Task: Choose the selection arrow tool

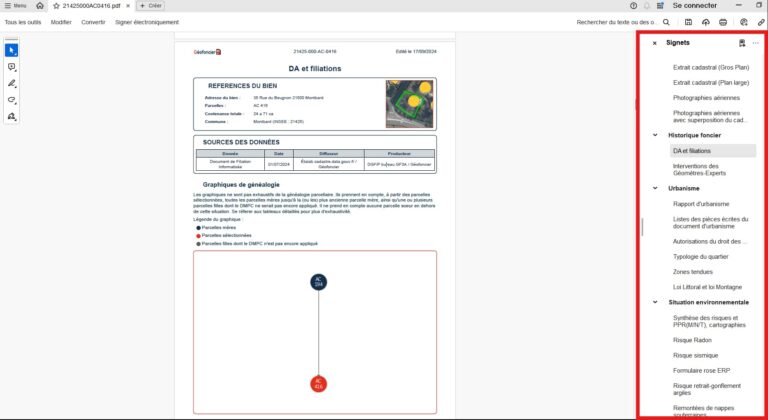Action: pyautogui.click(x=11, y=50)
